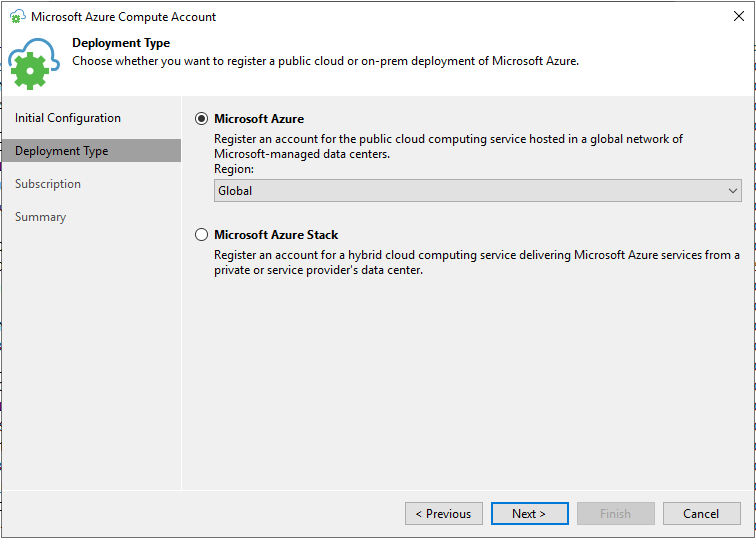Viewport: 756px width, 539px height.
Task: Click the Microsoft Azure bold label
Action: [x=259, y=119]
